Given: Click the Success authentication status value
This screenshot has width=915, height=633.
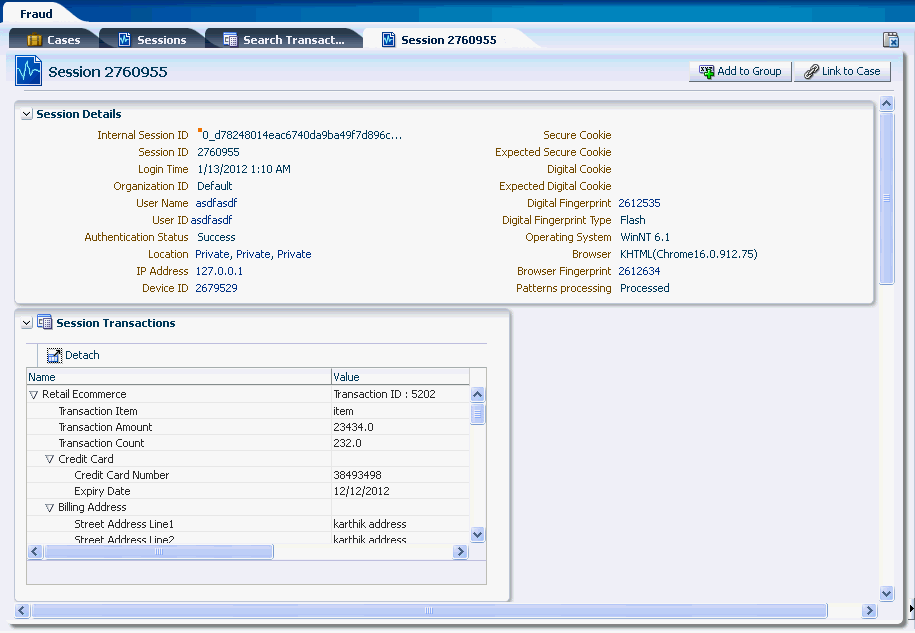Looking at the screenshot, I should (216, 237).
